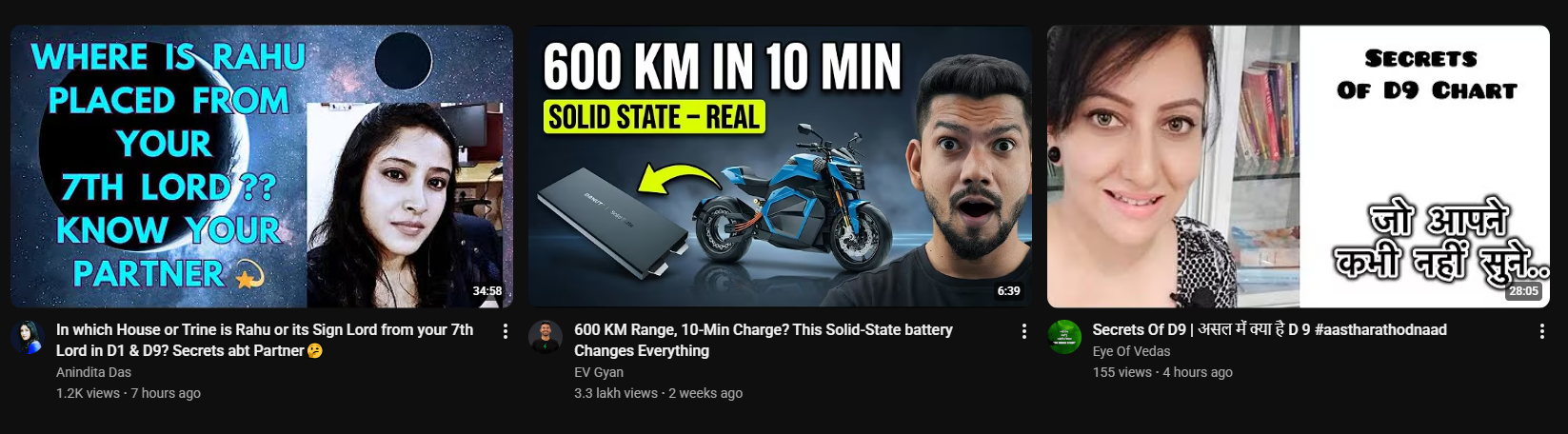Open the Secrets of D9 Chart thumbnail
The height and width of the screenshot is (434, 1568).
pyautogui.click(x=1299, y=167)
